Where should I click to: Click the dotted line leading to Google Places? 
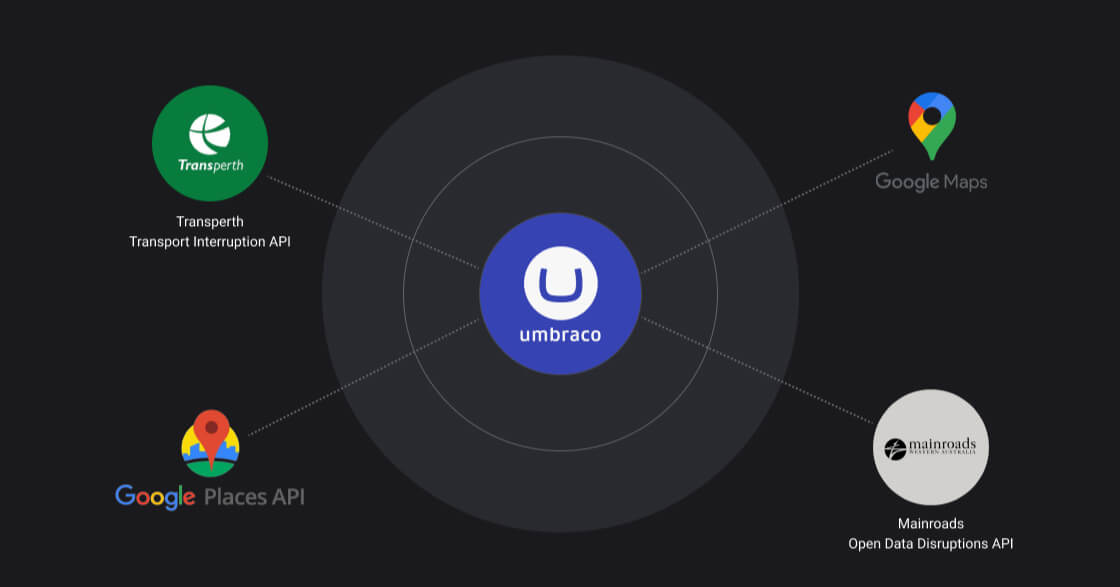pos(360,378)
